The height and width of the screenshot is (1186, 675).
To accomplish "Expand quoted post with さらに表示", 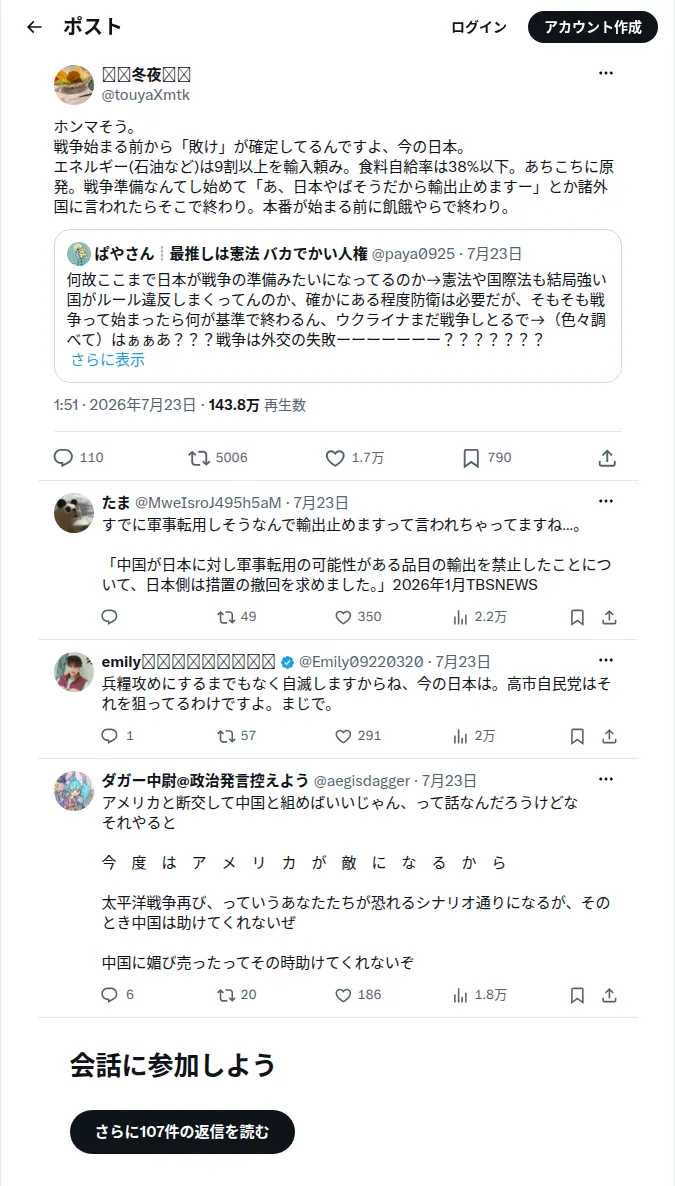I will [x=107, y=361].
